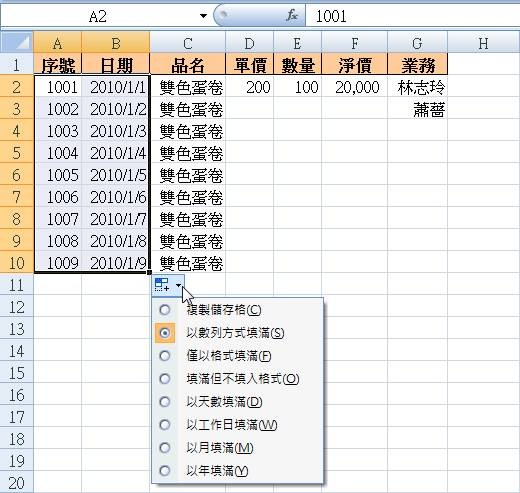Open the Auto Fill Options button
520x493 pixels.
pos(168,285)
